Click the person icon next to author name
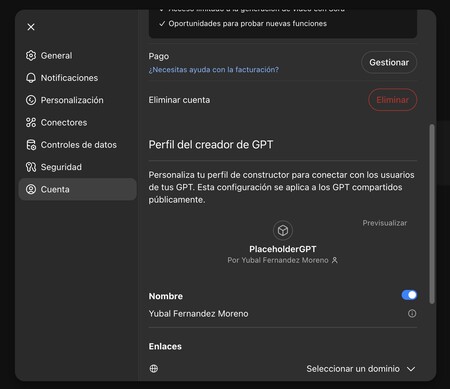This screenshot has height=389, width=450. tap(335, 260)
